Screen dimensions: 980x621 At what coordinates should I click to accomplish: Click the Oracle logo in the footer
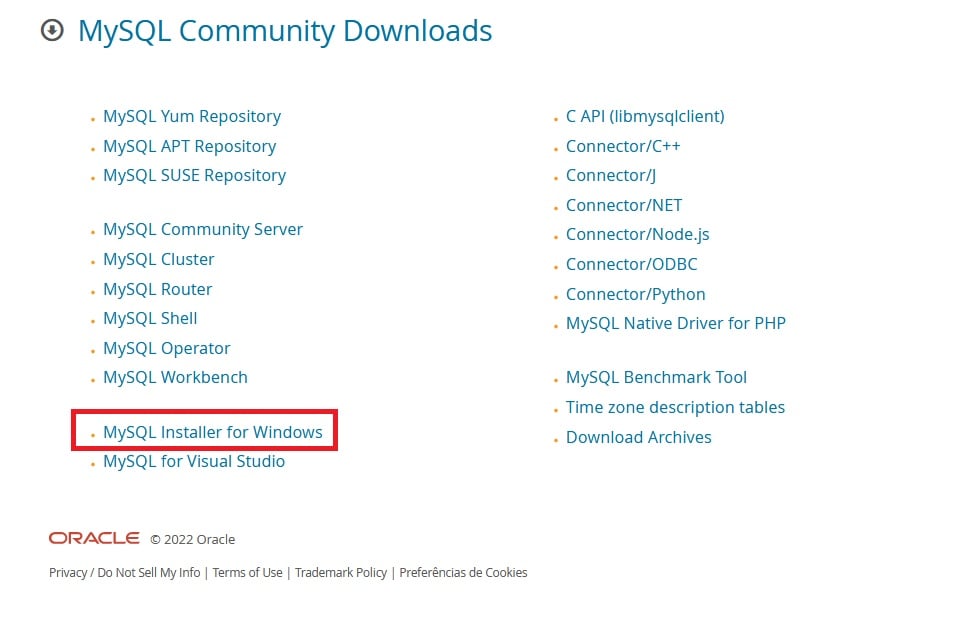click(94, 539)
